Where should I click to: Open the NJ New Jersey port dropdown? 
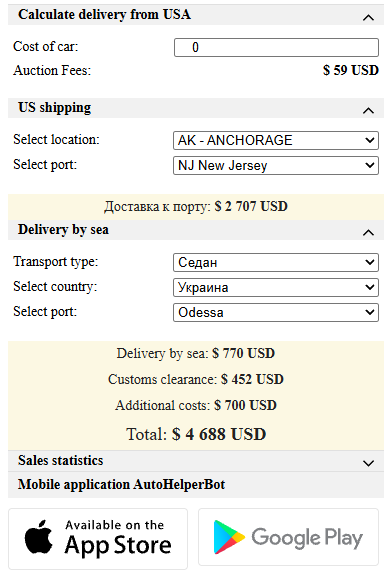point(276,165)
